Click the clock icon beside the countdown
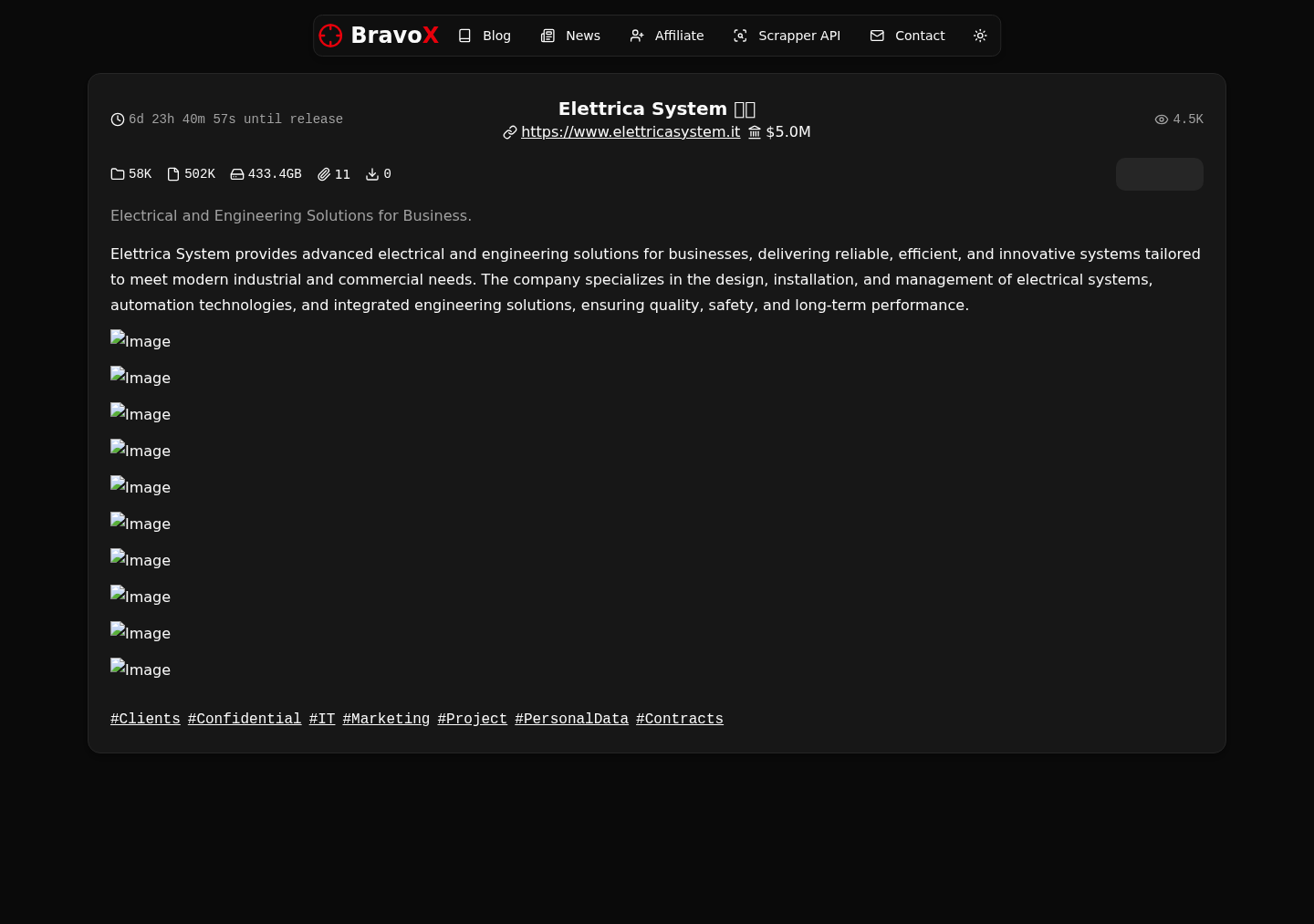Viewport: 1314px width, 924px height. [118, 119]
